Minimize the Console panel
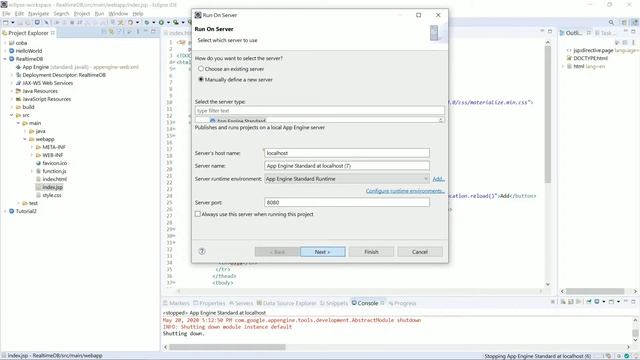The image size is (640, 360). tap(625, 302)
